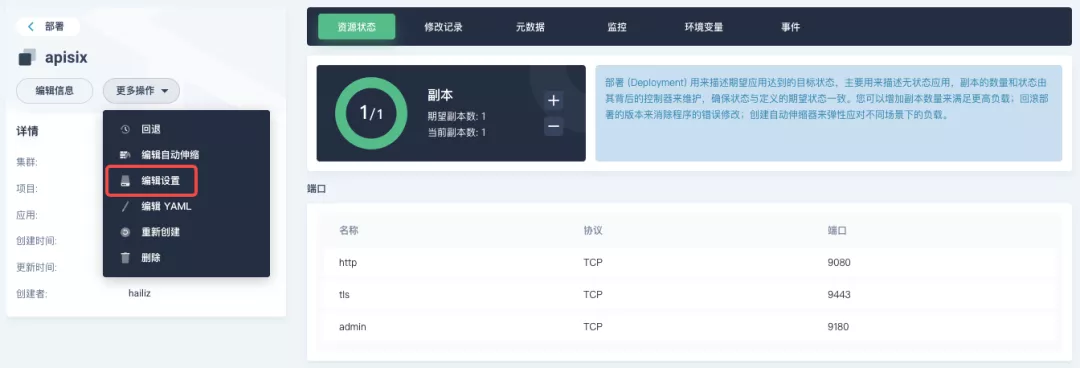
Task: Click the back arrow beside 部署
Action: [x=30, y=26]
